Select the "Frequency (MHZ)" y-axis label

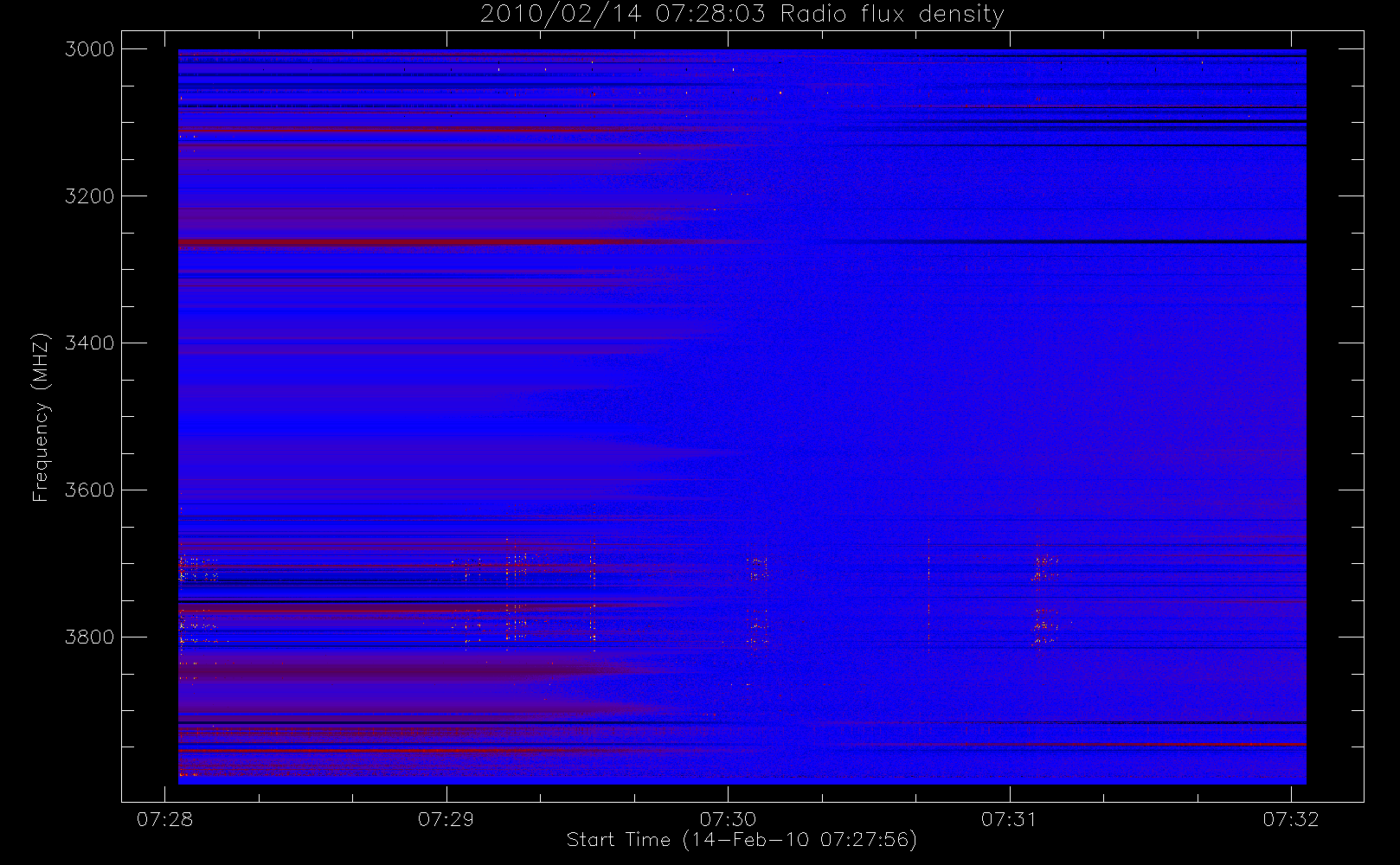point(40,417)
